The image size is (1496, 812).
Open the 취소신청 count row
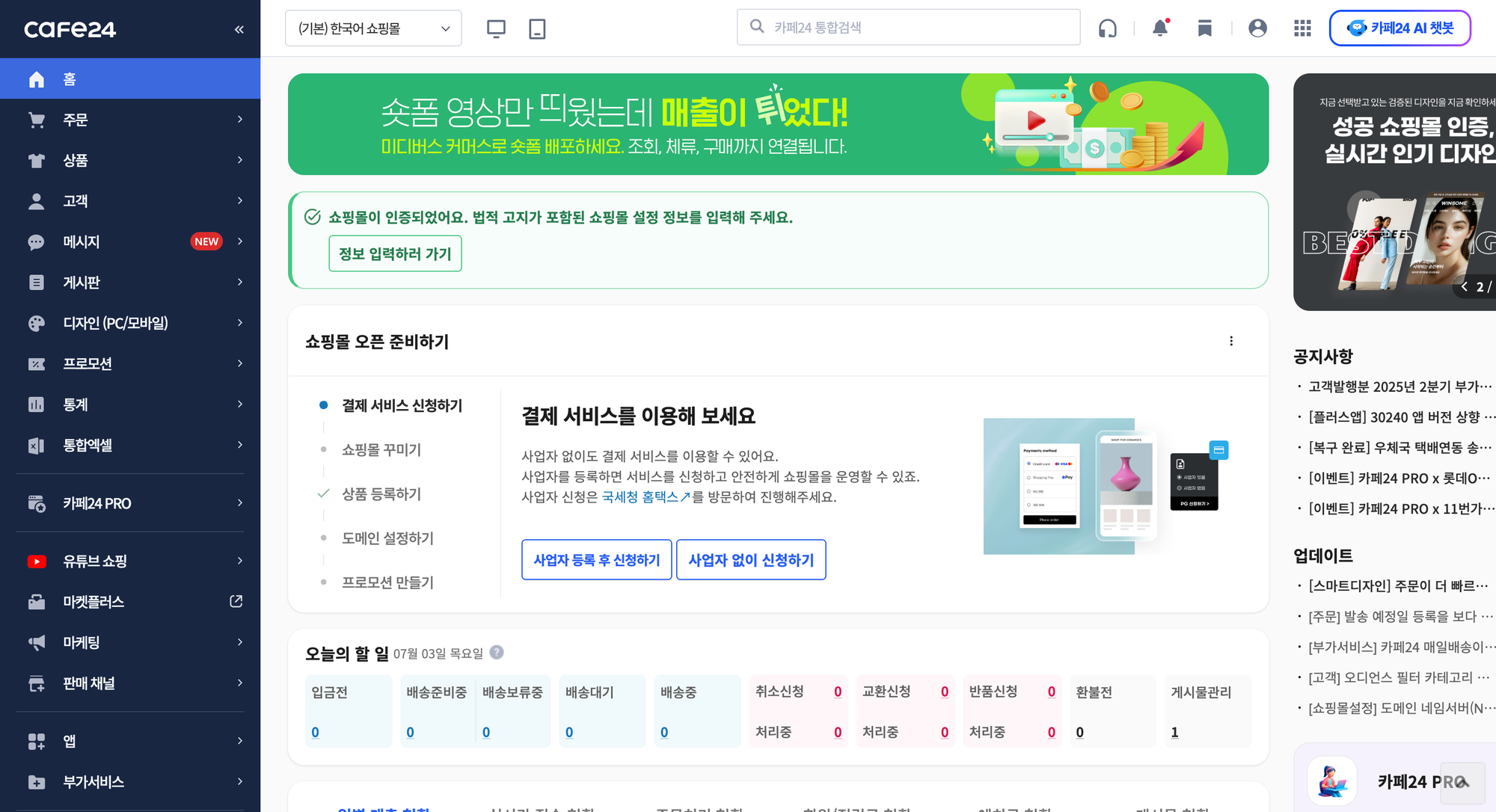[799, 692]
